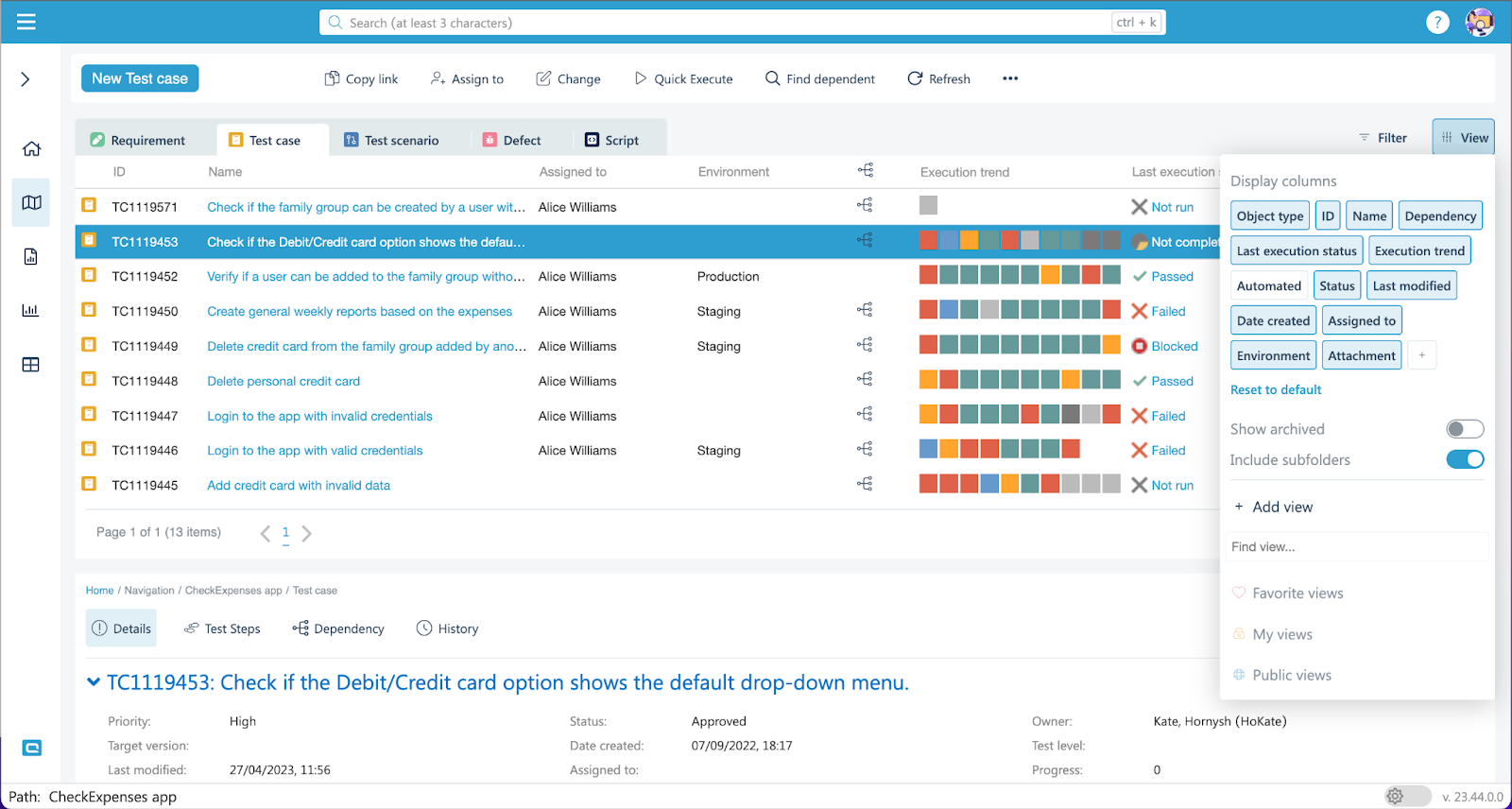Click the Home icon in the sidebar
This screenshot has height=809, width=1512.
click(31, 148)
